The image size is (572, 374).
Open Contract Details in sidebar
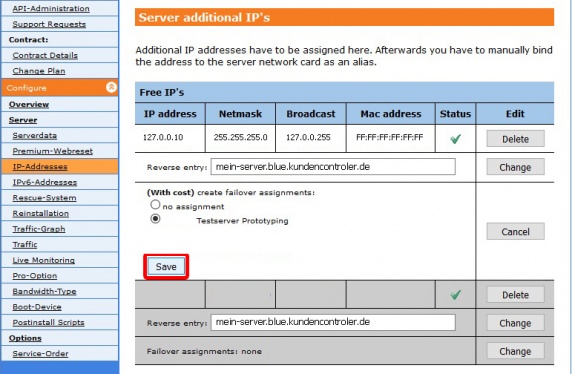point(45,55)
